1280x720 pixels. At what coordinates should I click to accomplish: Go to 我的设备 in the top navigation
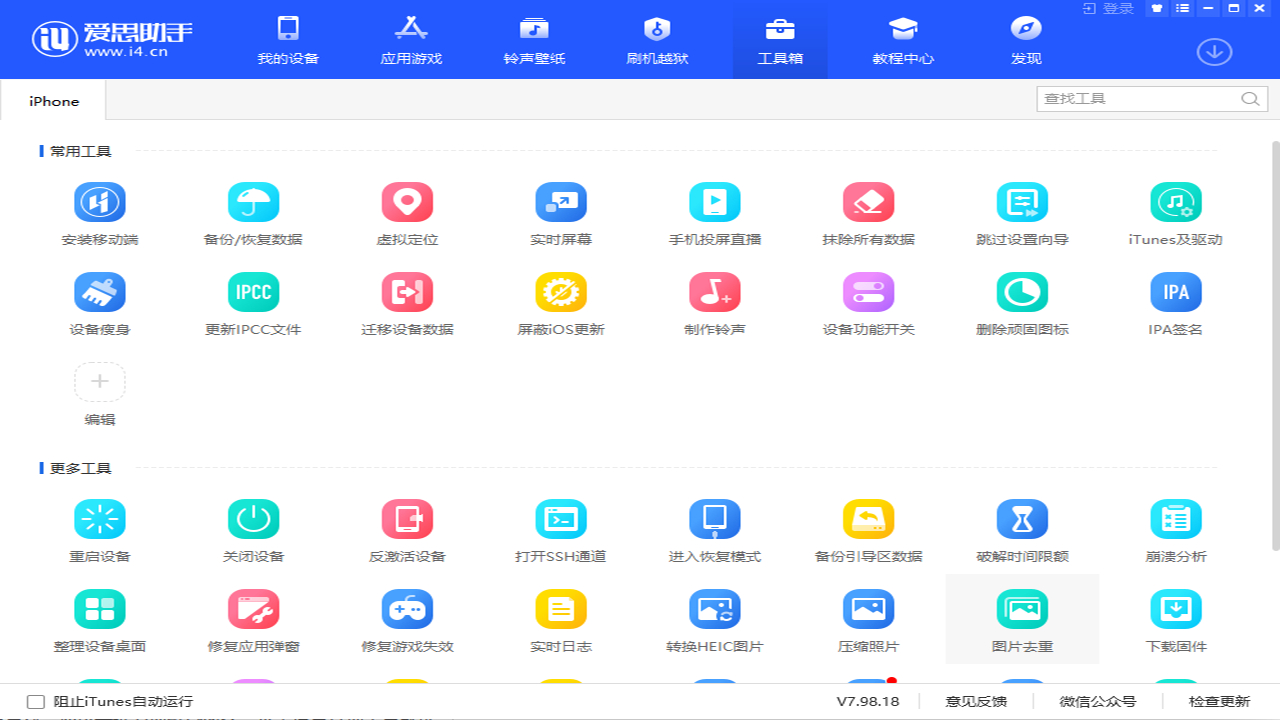tap(288, 40)
